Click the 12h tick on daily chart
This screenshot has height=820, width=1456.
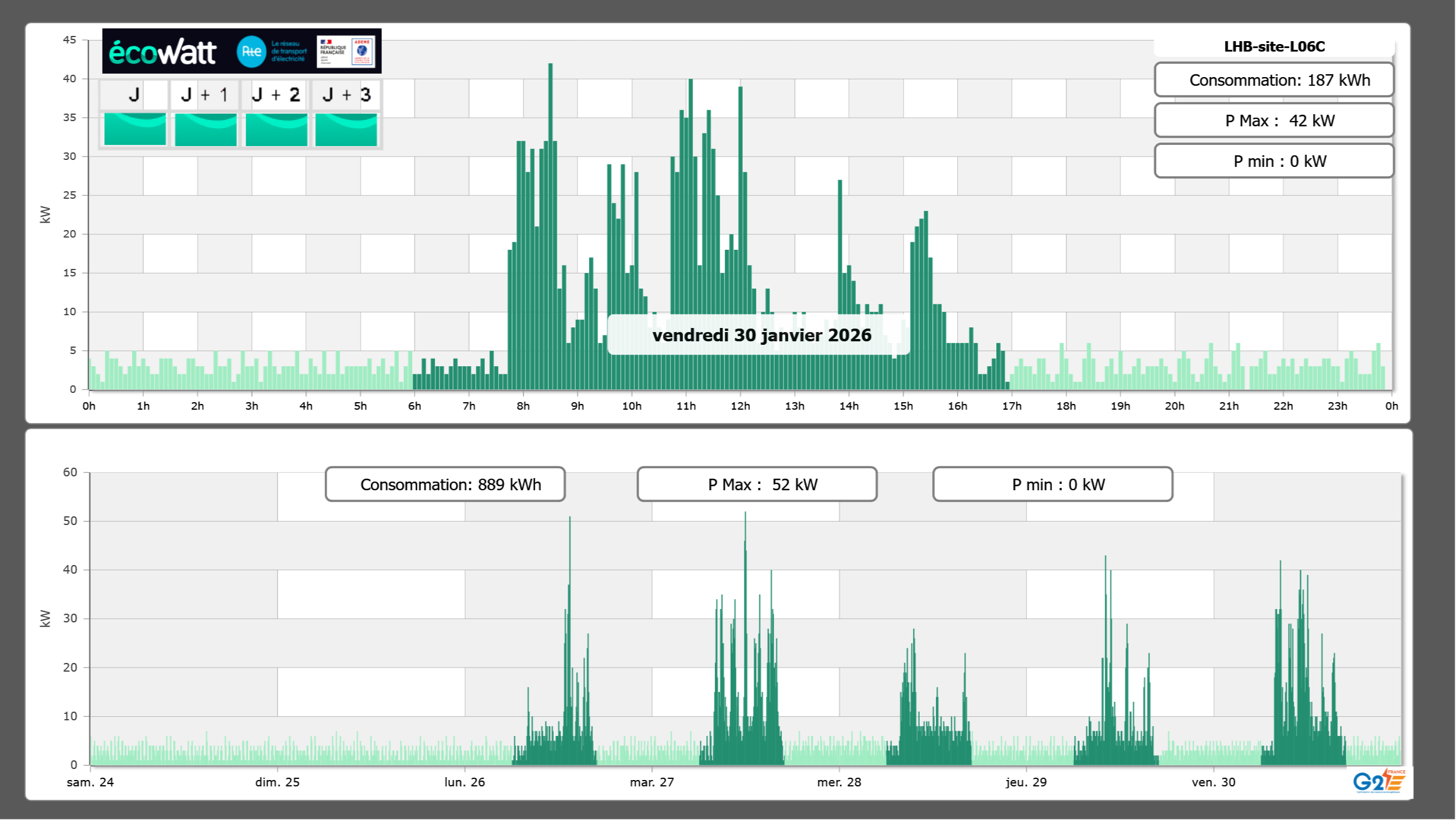(x=740, y=406)
